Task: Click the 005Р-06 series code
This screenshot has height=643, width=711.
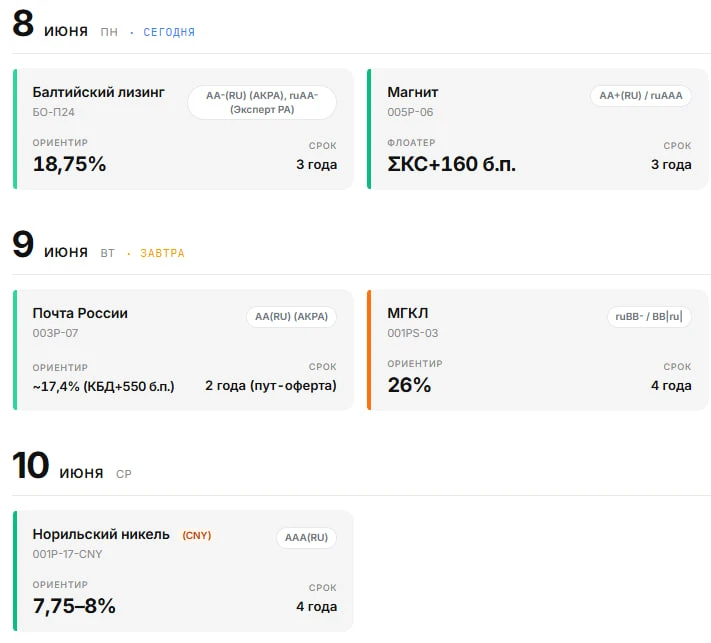Action: click(x=410, y=112)
